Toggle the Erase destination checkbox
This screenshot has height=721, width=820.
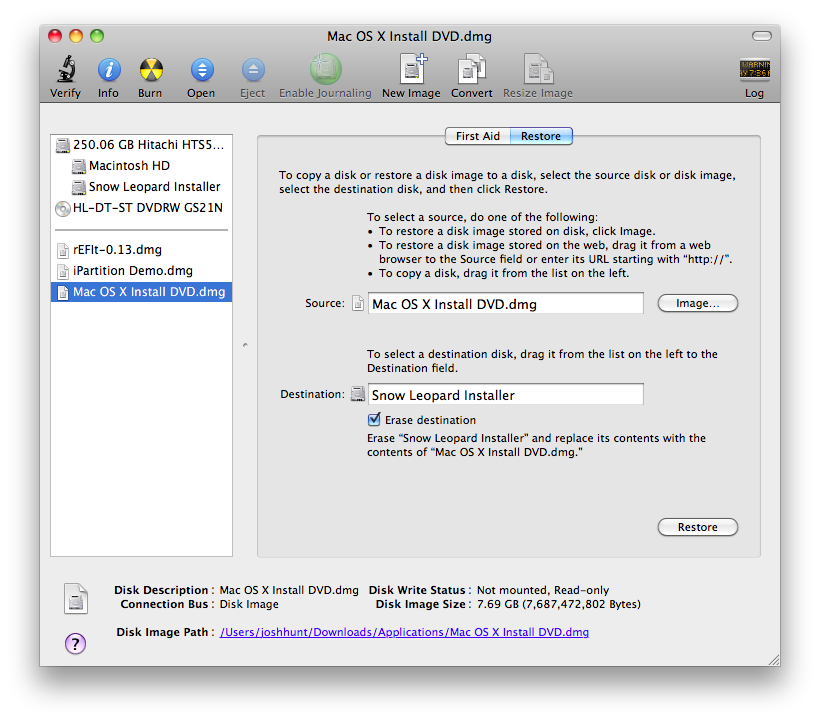click(374, 419)
